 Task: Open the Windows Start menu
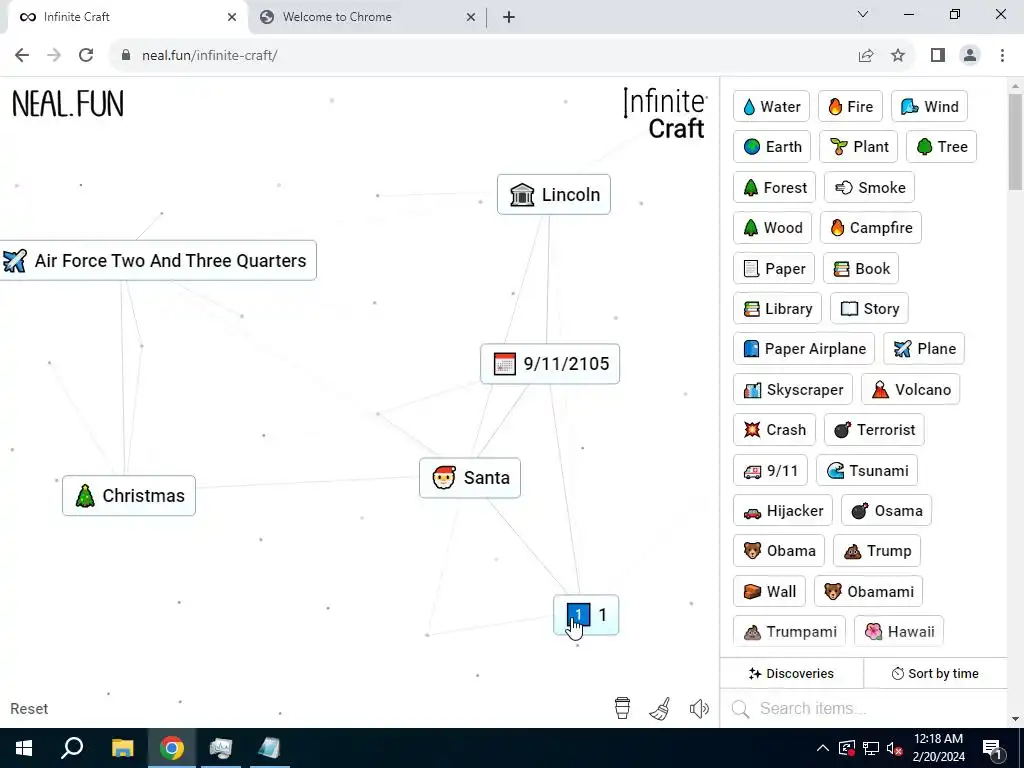pos(24,748)
